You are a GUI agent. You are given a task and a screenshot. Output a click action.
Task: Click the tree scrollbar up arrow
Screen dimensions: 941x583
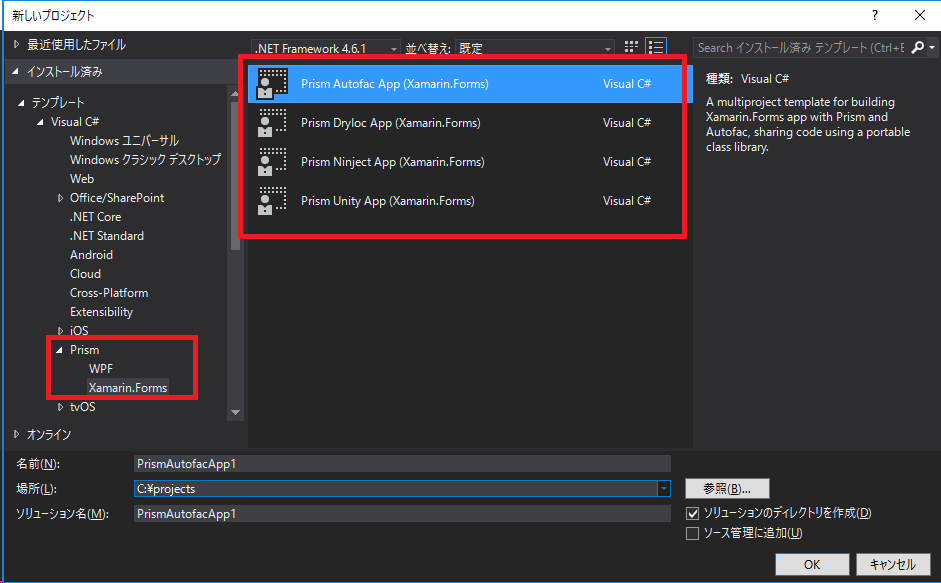click(x=235, y=92)
